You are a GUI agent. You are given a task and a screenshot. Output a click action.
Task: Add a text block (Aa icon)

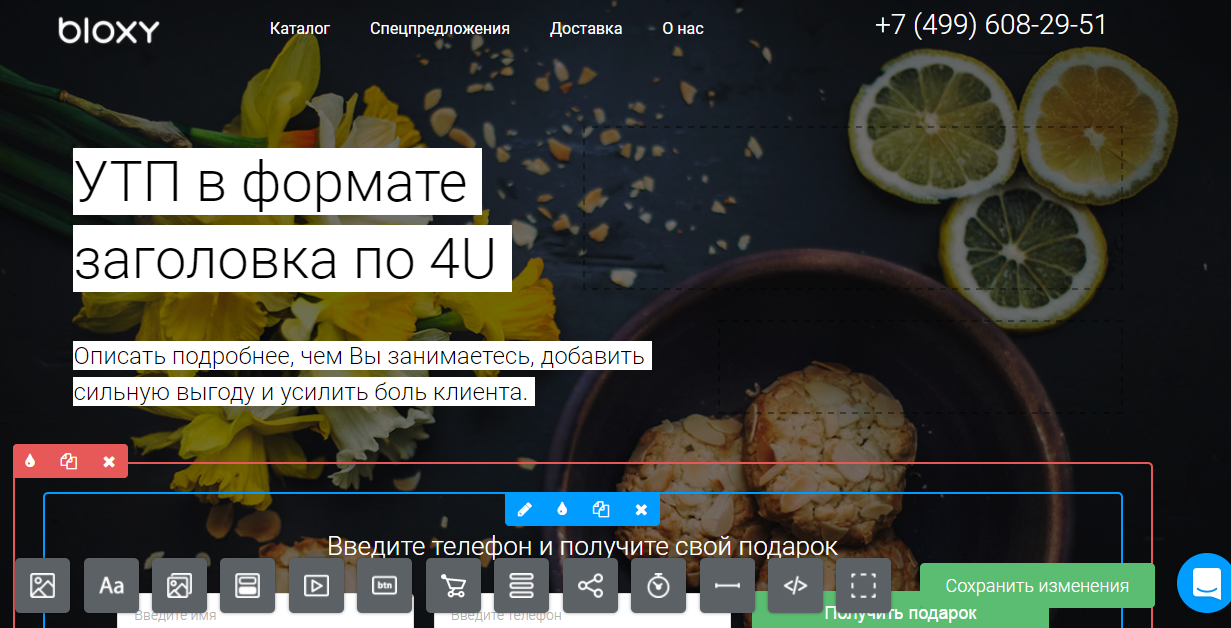coord(111,586)
